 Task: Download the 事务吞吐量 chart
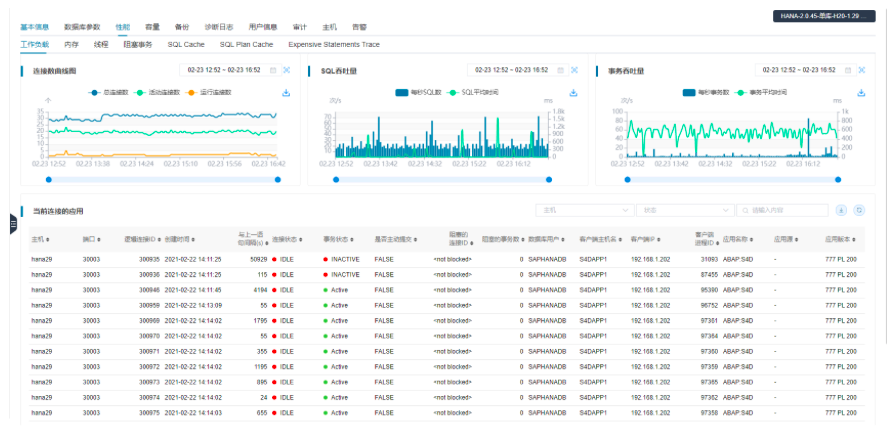point(861,93)
